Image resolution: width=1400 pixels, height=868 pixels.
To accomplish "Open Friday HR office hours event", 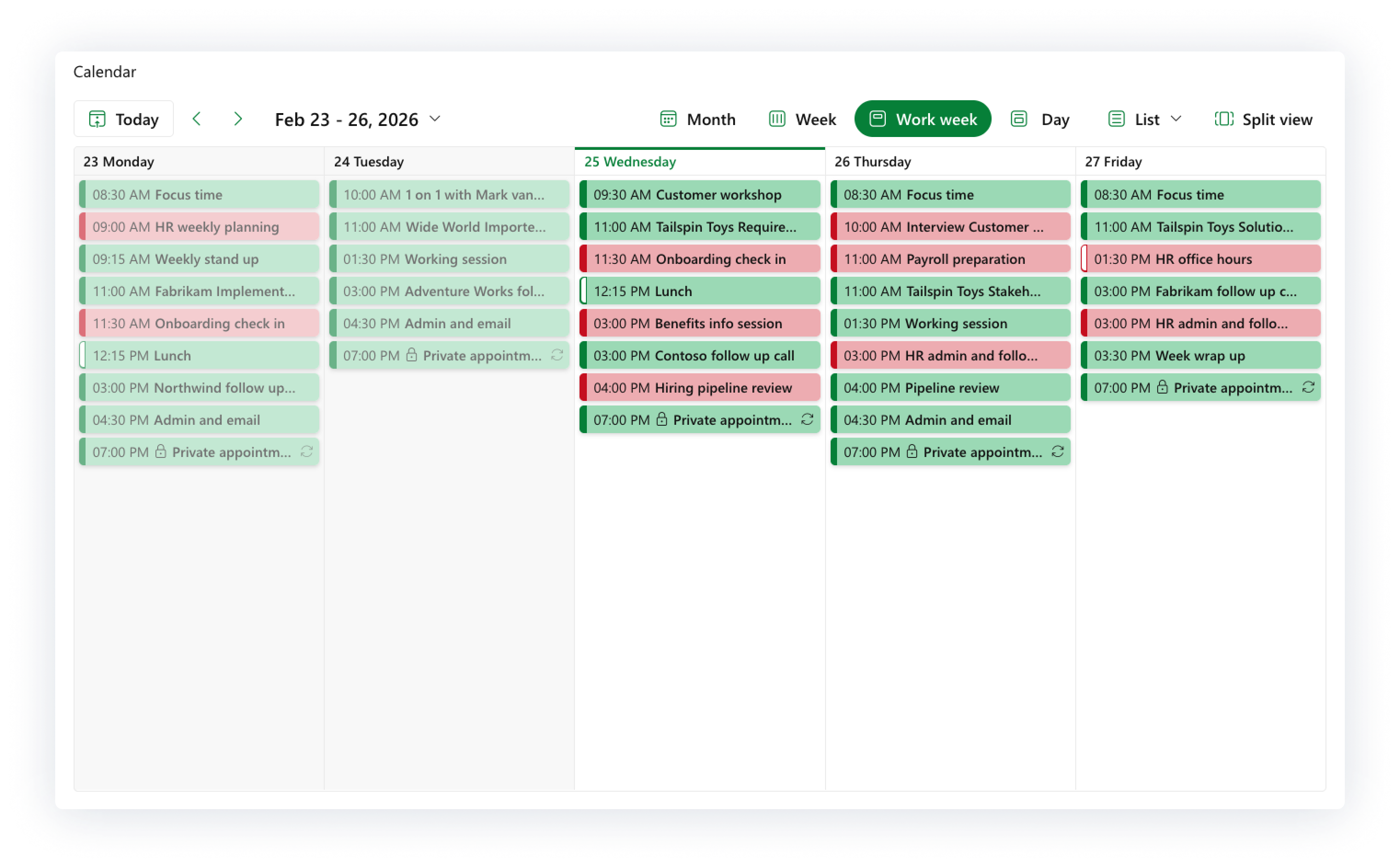I will pos(1200,259).
